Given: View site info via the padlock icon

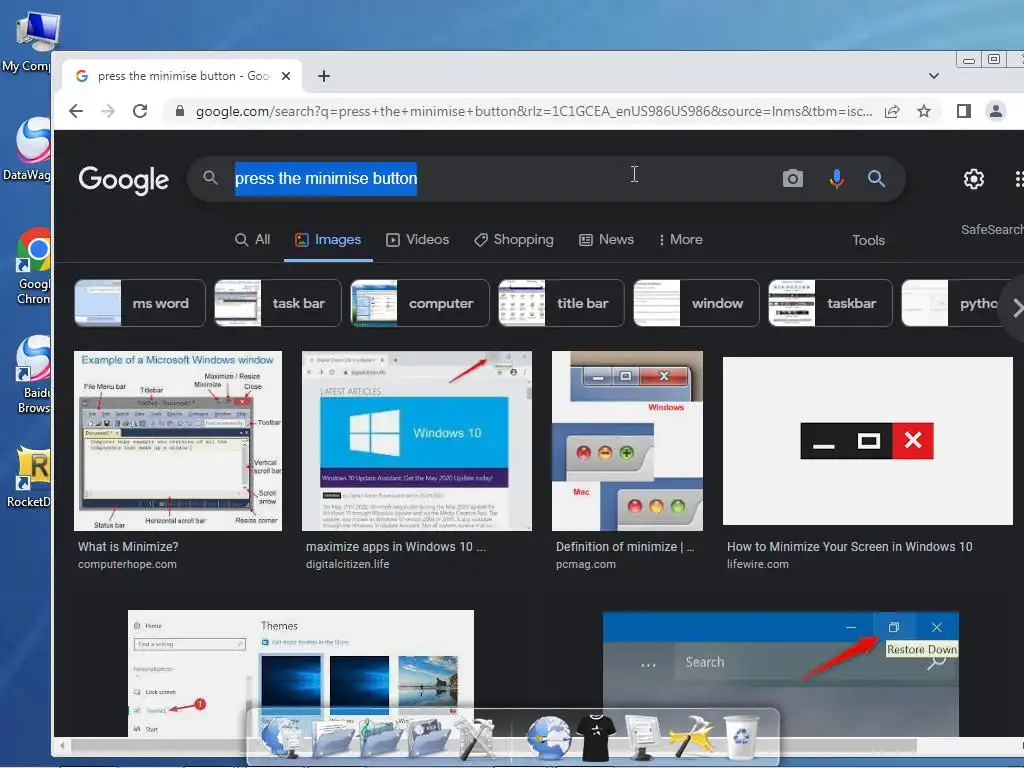Looking at the screenshot, I should tap(180, 111).
